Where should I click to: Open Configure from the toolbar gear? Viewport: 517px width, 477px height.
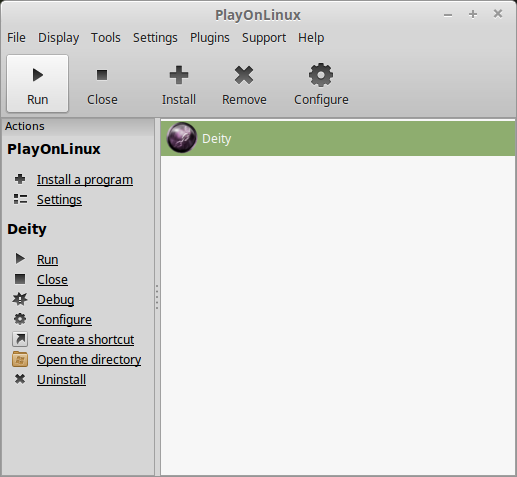pyautogui.click(x=321, y=83)
